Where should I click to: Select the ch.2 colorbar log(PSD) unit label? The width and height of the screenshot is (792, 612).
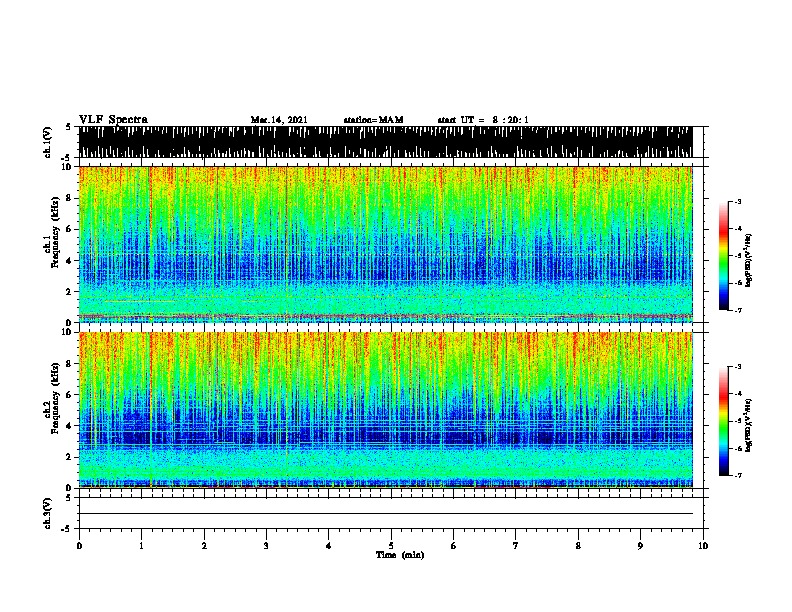748,425
